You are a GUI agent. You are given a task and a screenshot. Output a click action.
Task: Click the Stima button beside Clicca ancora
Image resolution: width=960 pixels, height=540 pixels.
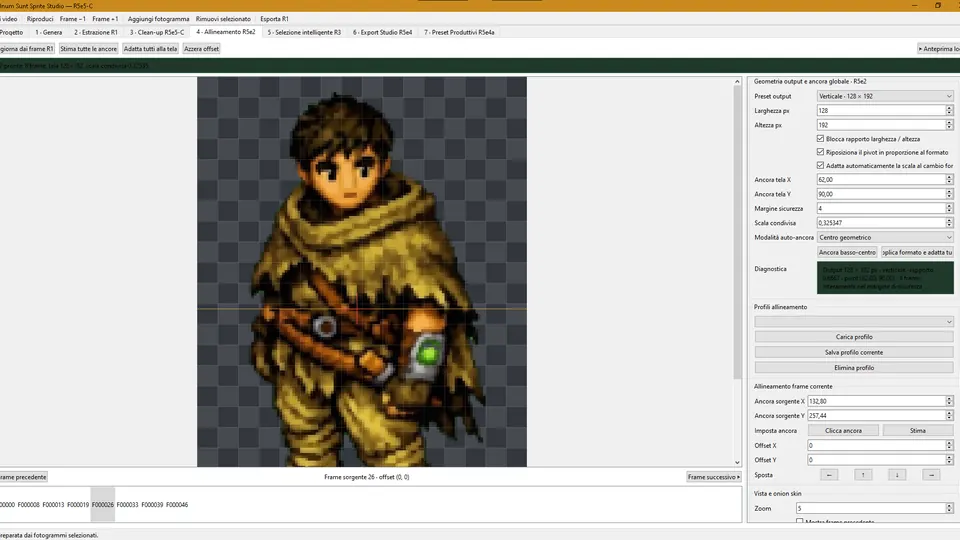(x=917, y=430)
